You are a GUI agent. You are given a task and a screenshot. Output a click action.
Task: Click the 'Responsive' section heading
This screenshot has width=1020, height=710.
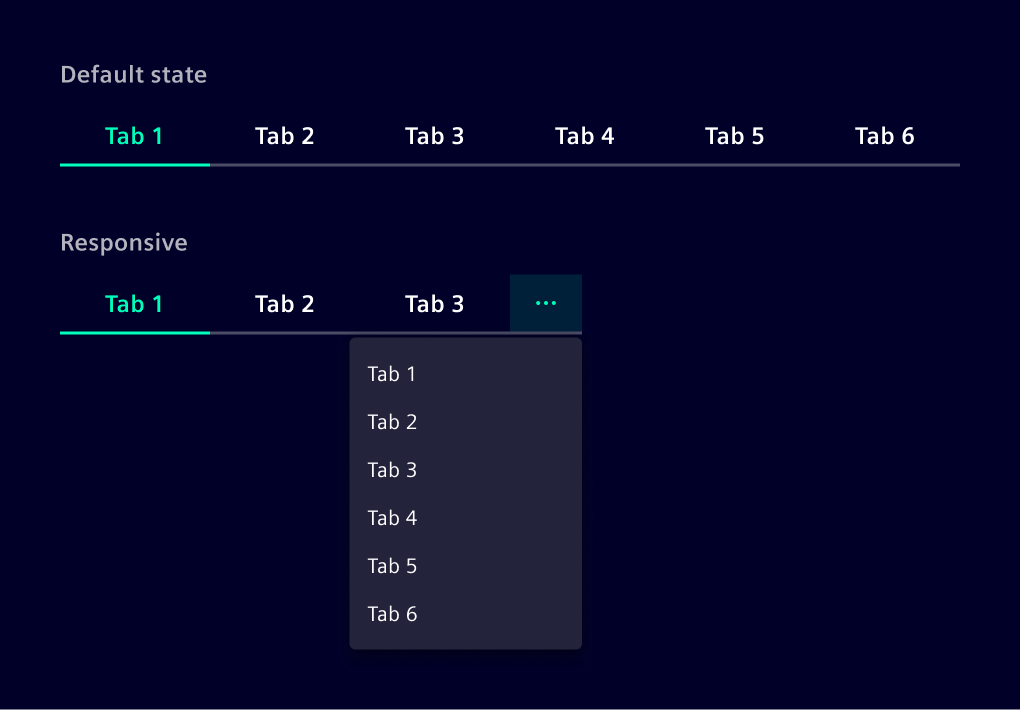click(x=124, y=242)
